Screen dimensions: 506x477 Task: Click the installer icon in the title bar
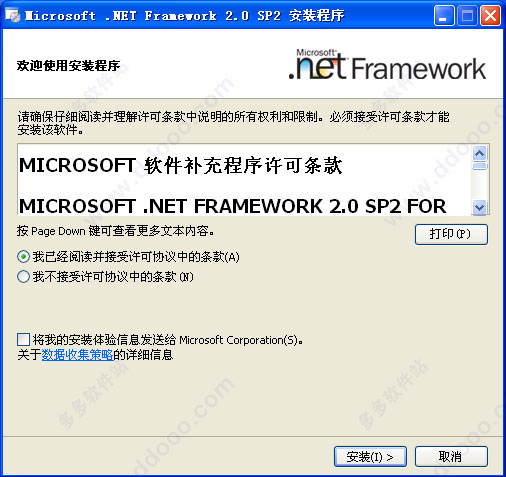(x=13, y=16)
